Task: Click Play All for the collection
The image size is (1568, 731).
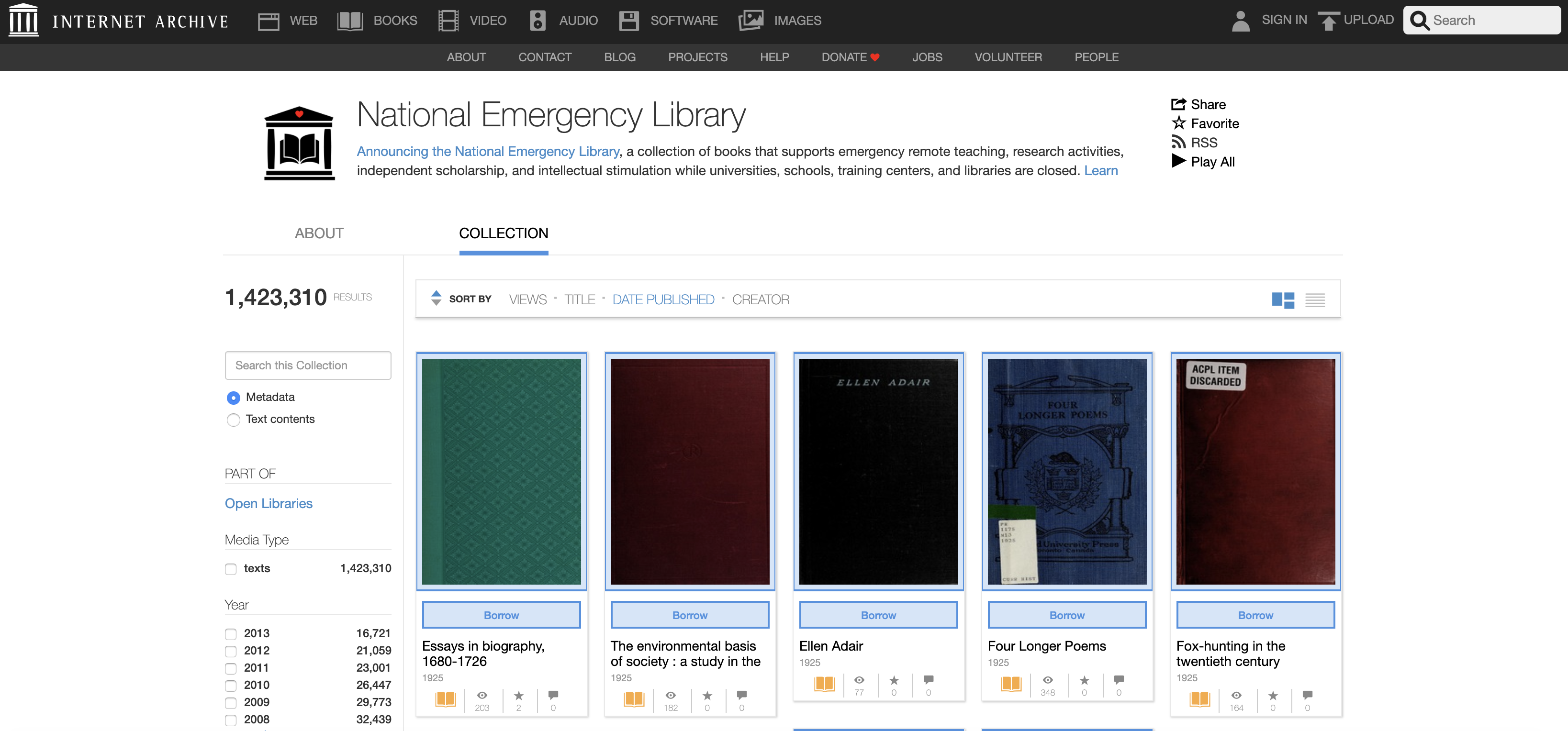Action: click(x=1178, y=161)
